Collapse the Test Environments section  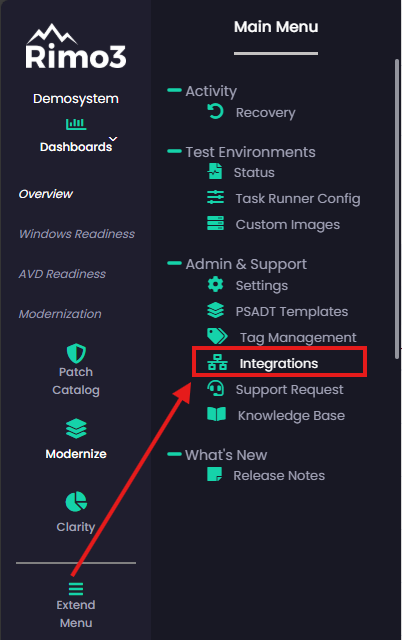pos(174,151)
